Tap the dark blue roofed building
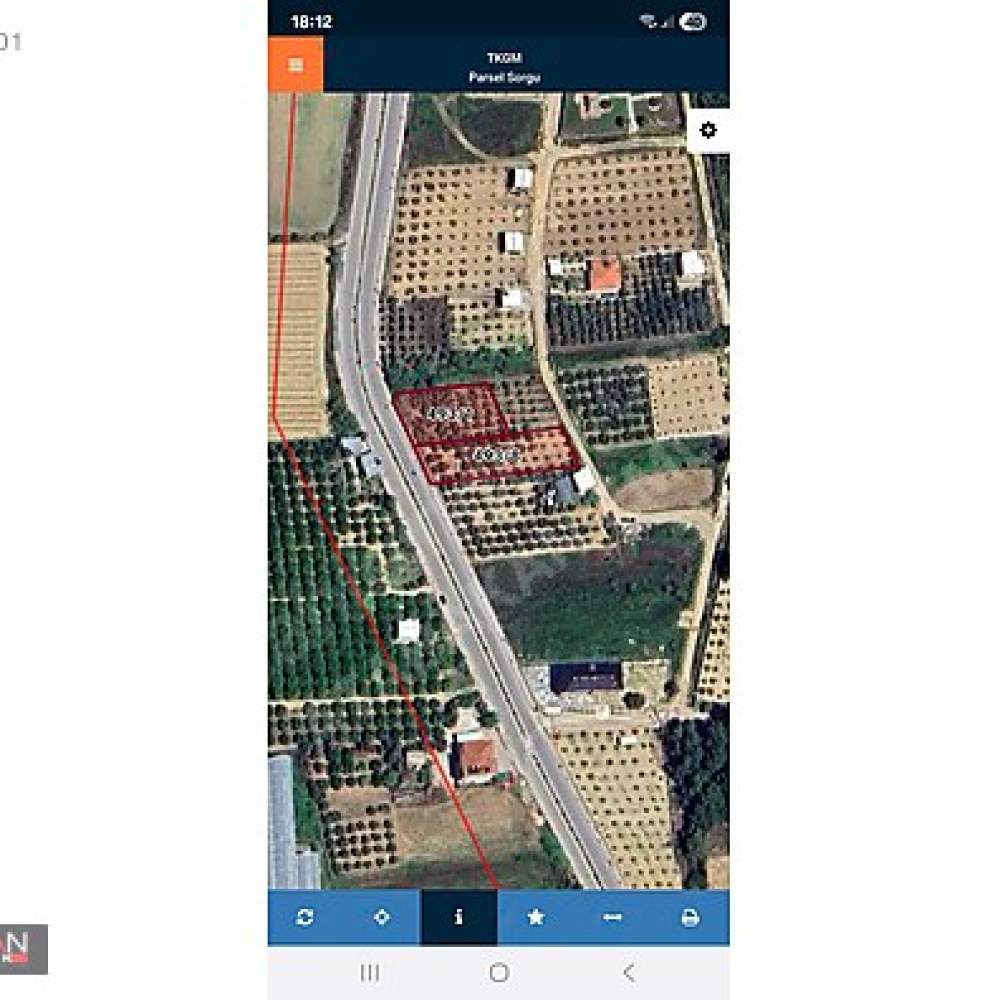 coord(585,677)
